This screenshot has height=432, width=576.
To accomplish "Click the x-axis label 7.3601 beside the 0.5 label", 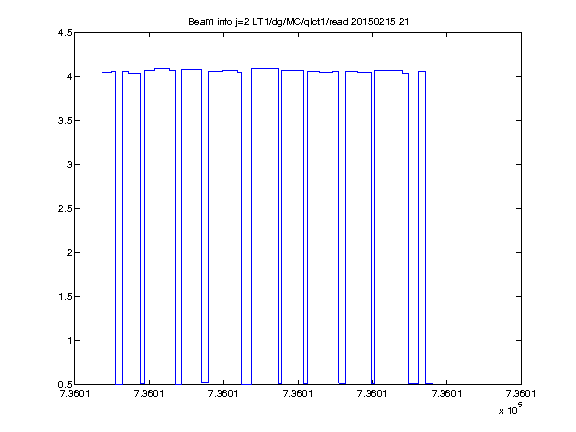I will click(x=75, y=394).
